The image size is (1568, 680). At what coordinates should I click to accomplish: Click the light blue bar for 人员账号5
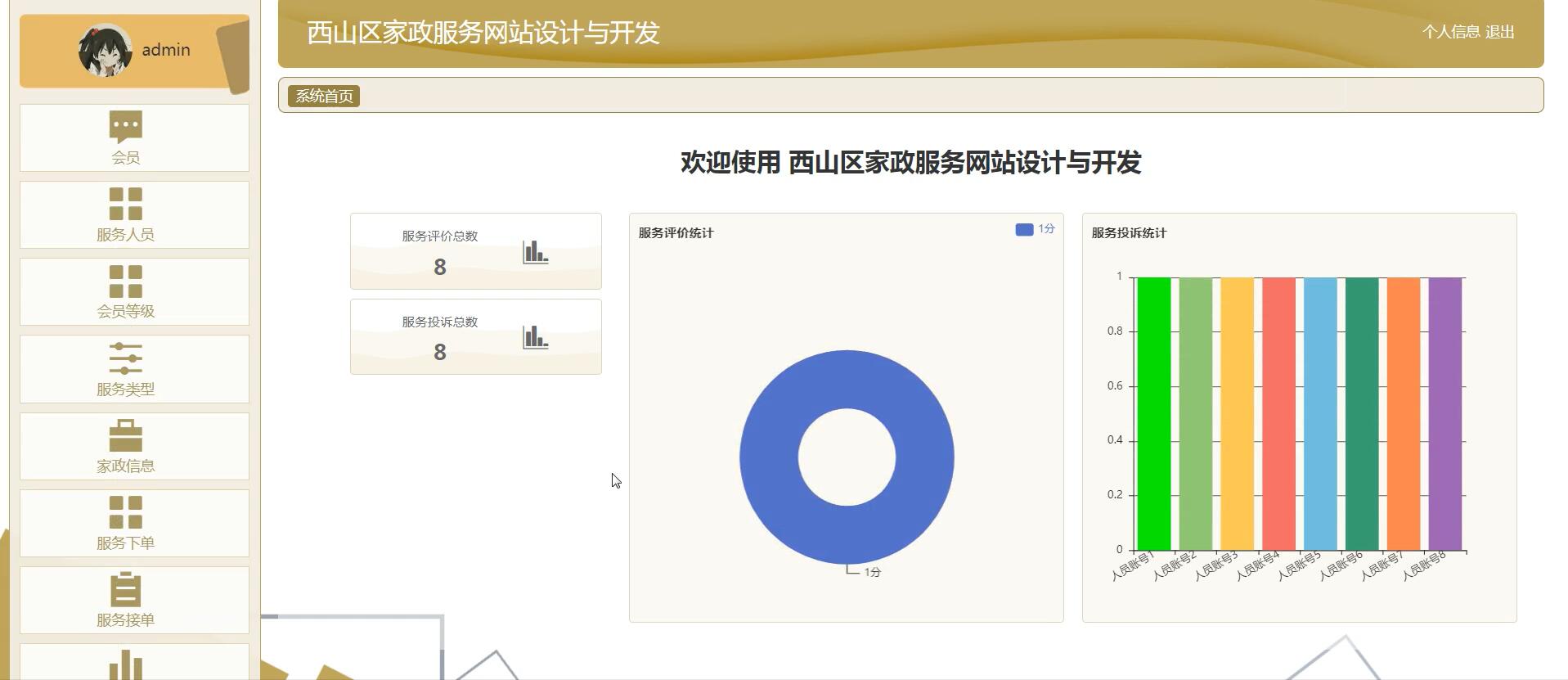coord(1320,414)
